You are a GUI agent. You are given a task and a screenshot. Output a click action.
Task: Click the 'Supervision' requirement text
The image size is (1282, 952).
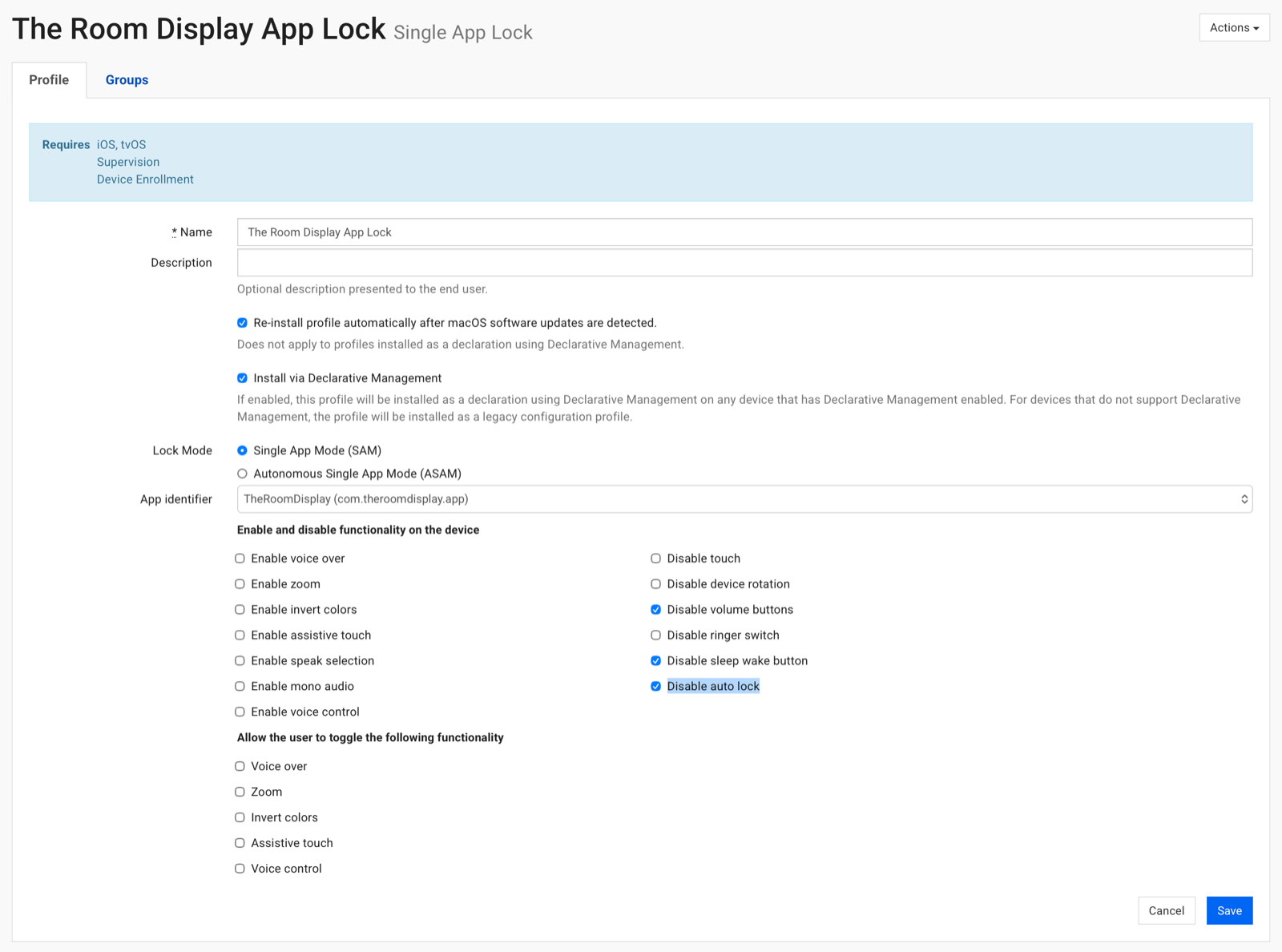click(x=128, y=162)
